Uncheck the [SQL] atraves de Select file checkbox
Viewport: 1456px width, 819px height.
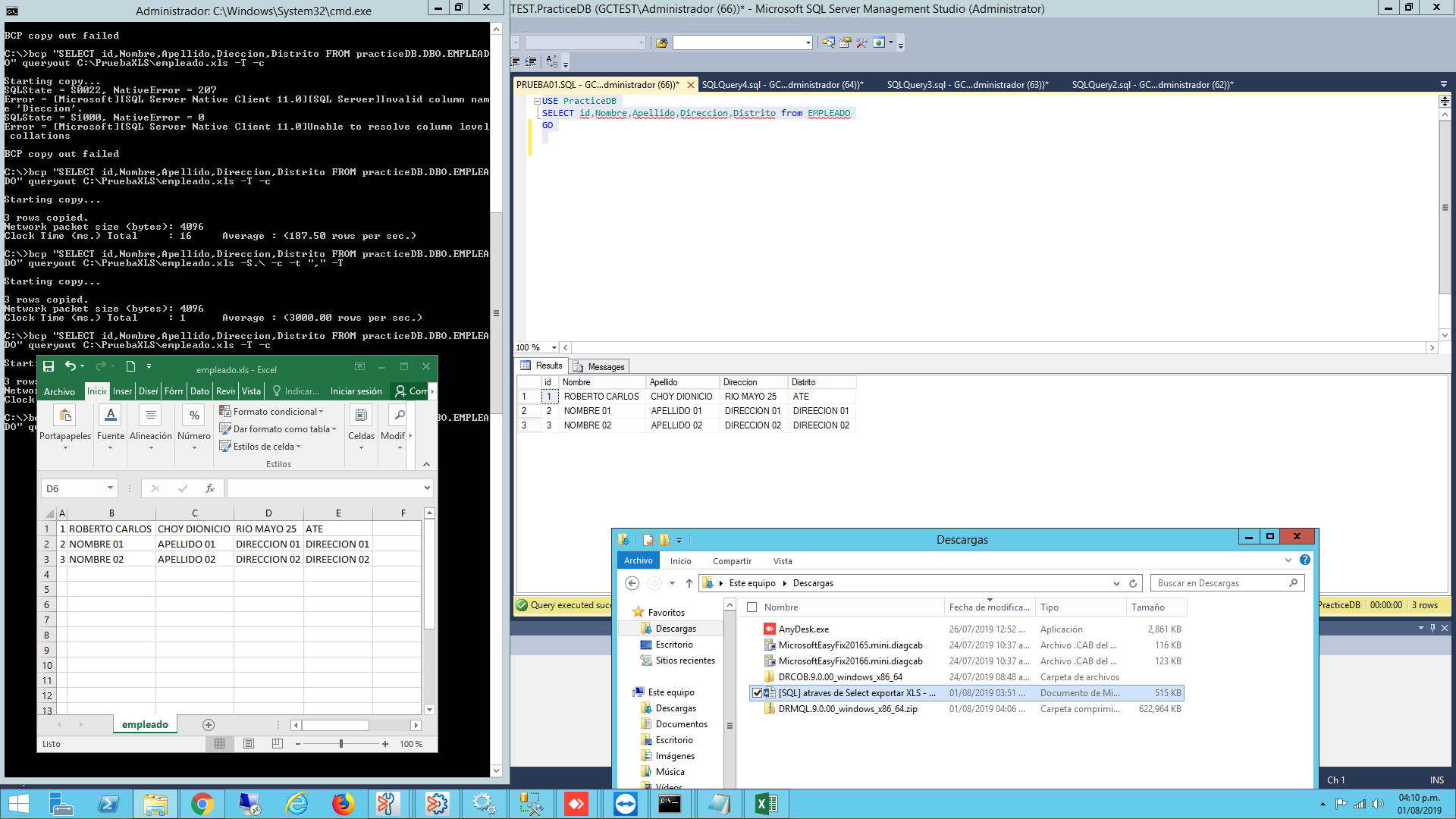(757, 693)
